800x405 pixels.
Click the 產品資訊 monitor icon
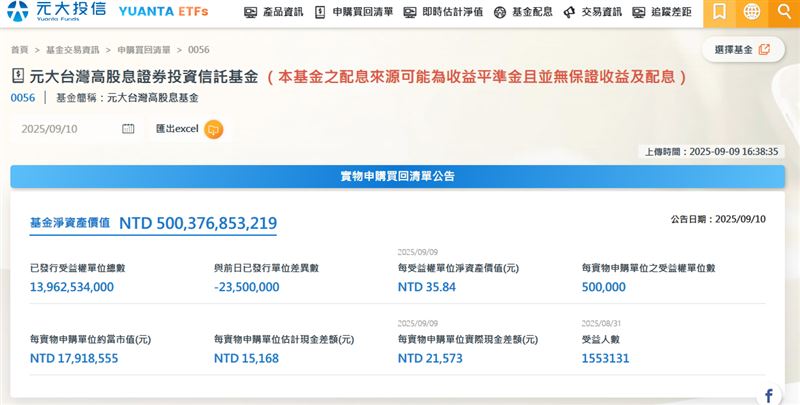click(x=250, y=13)
